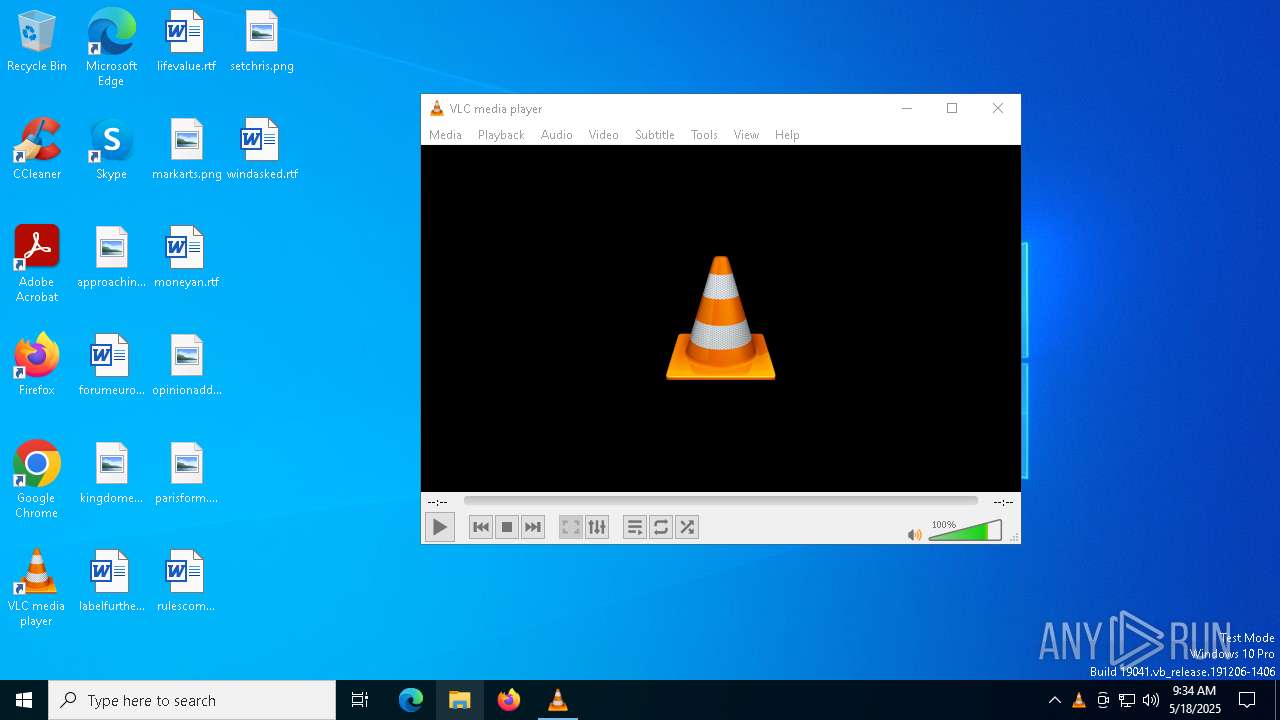Jump to previous media in VLC
Image resolution: width=1280 pixels, height=720 pixels.
point(481,527)
